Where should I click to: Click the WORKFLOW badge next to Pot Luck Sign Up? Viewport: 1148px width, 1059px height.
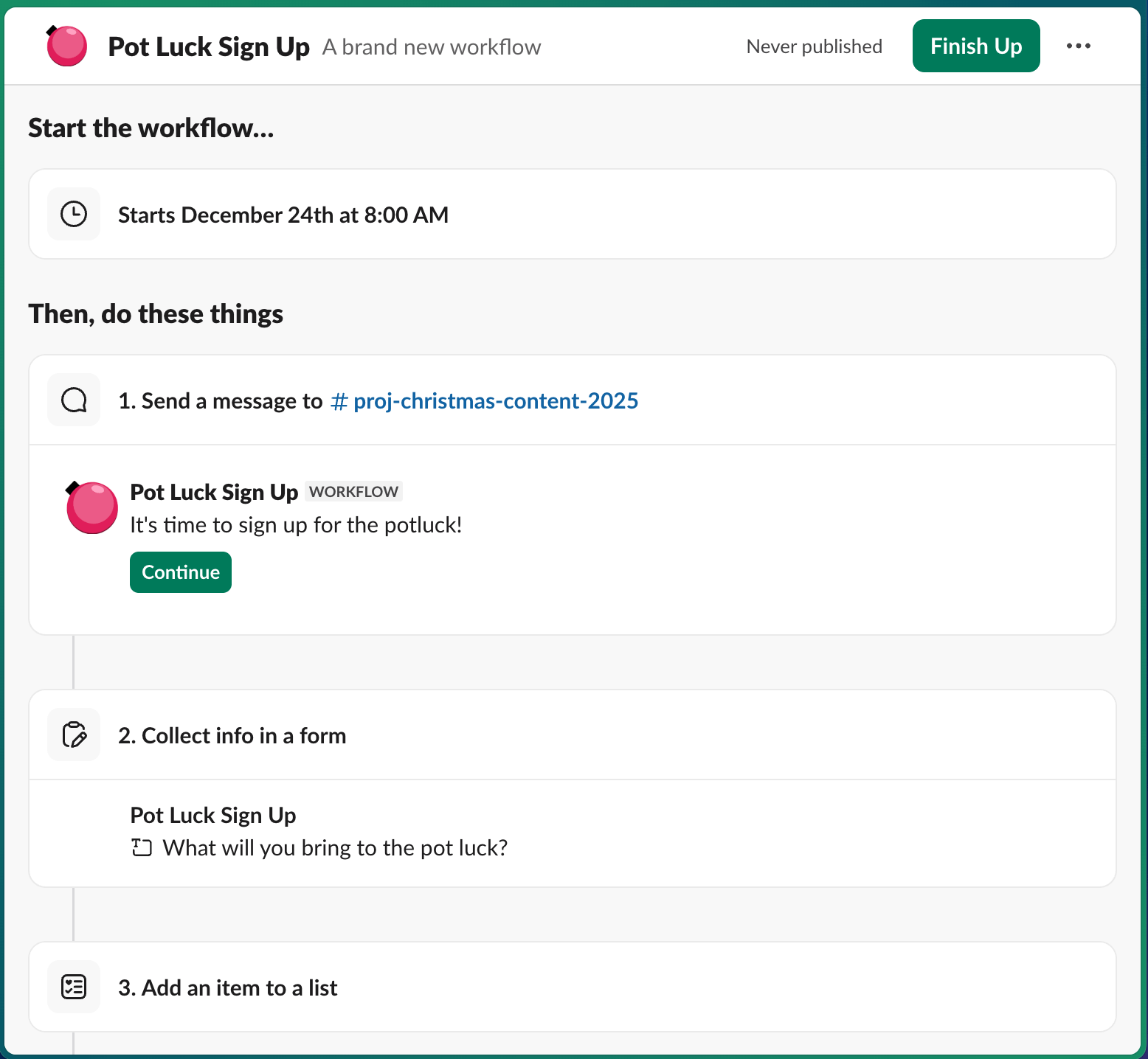click(353, 491)
